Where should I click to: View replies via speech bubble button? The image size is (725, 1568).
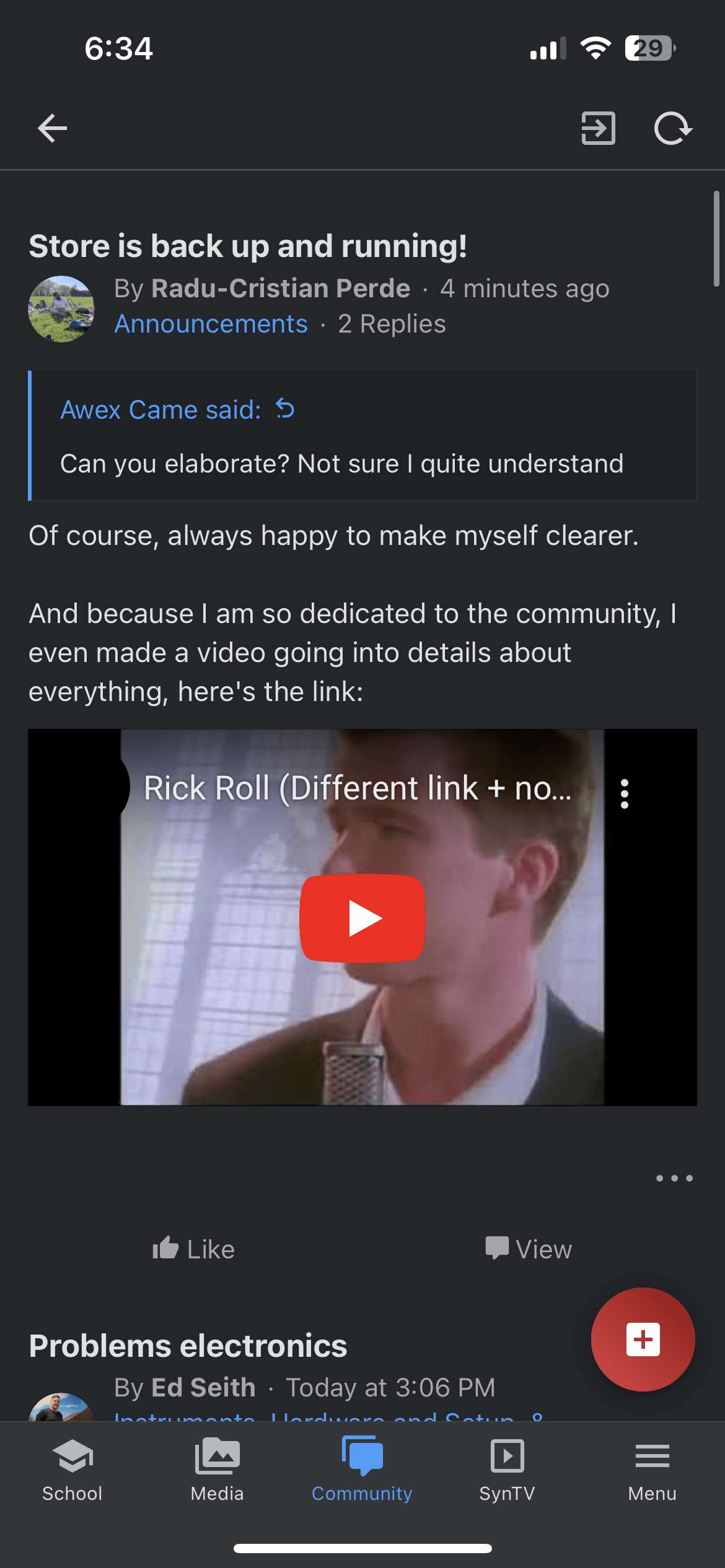point(528,1248)
